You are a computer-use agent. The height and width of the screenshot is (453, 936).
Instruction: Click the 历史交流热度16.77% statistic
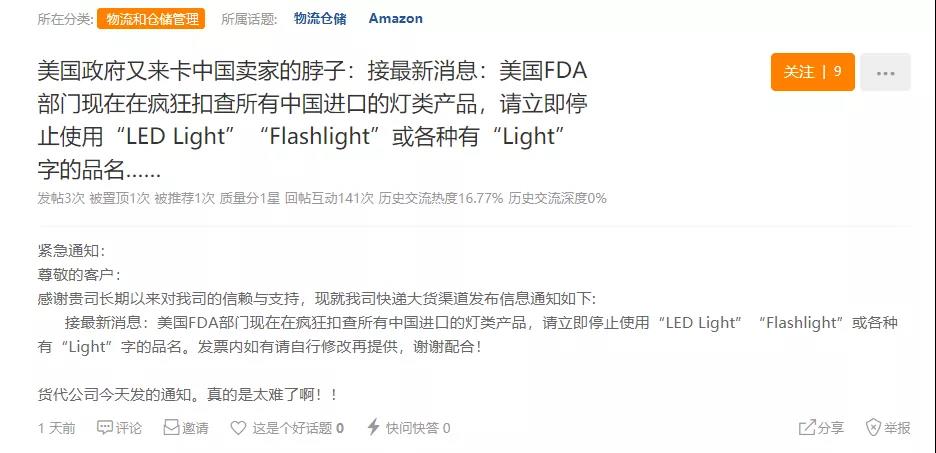pos(440,198)
